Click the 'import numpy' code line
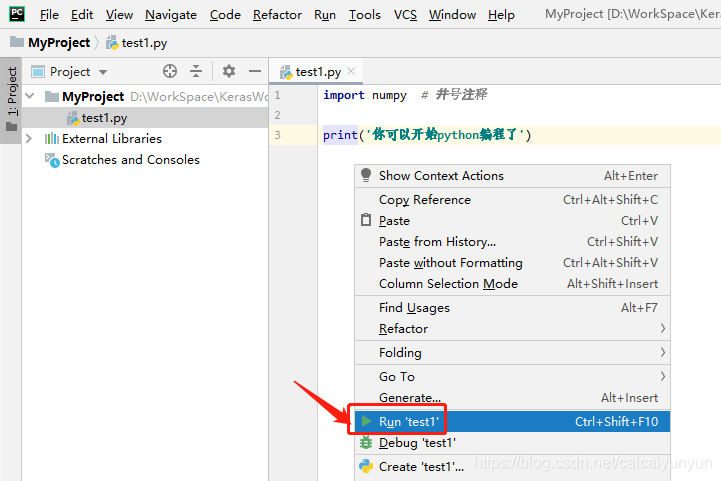721x481 pixels. point(365,95)
